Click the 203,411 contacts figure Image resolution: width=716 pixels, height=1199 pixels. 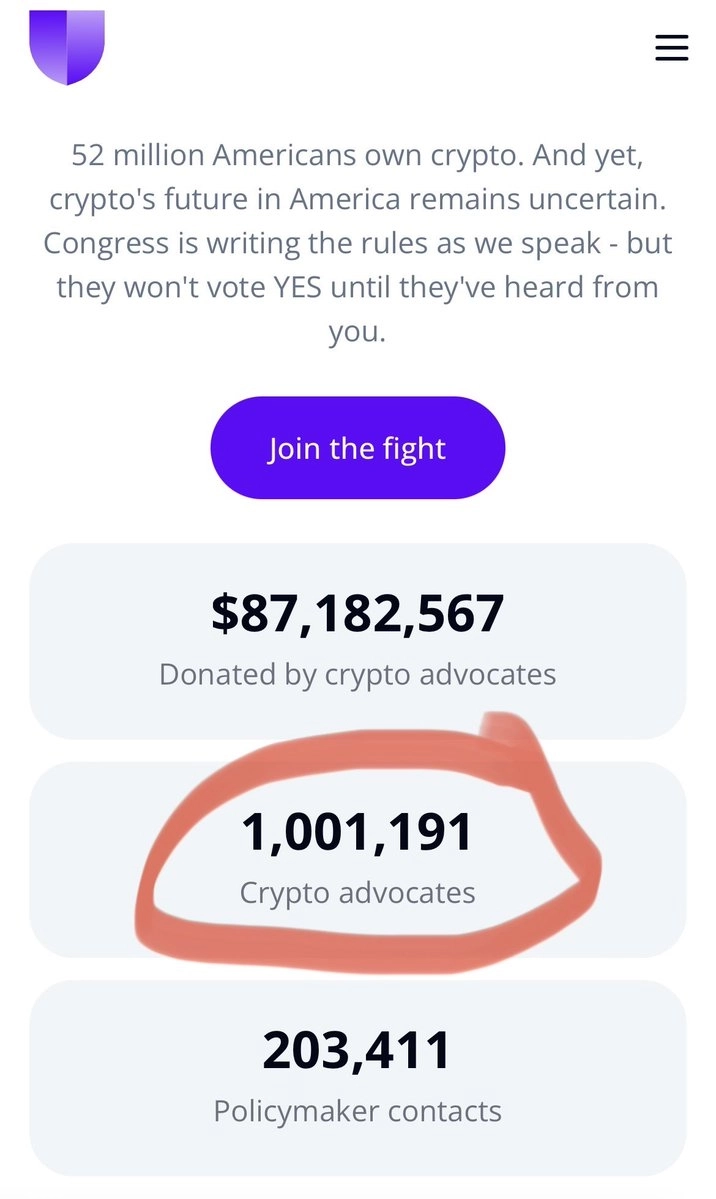pos(357,1051)
